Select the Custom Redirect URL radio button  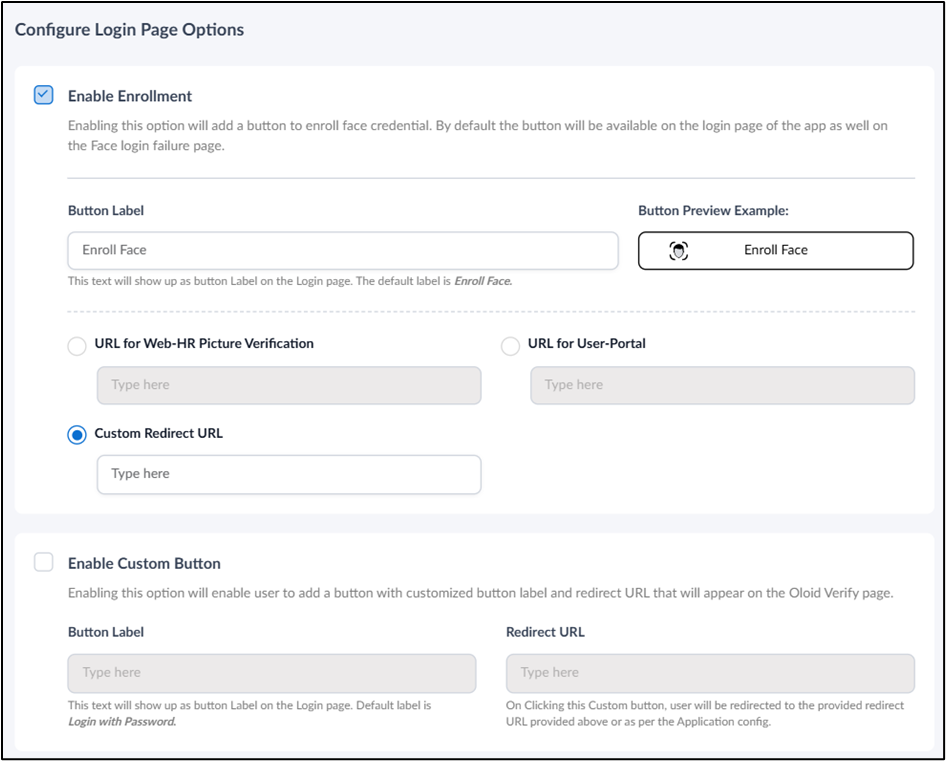77,435
